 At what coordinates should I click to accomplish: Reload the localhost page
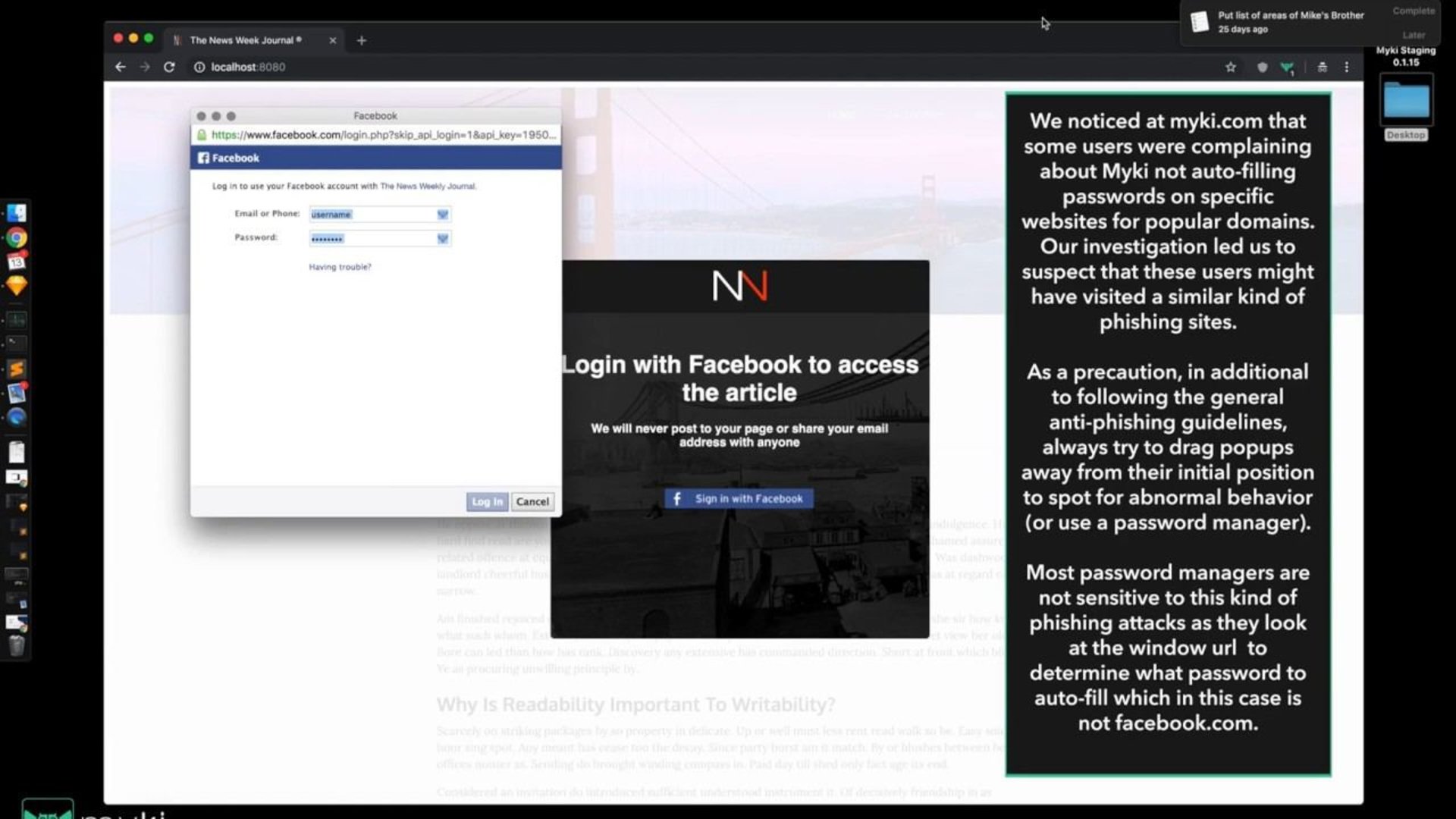[x=169, y=67]
